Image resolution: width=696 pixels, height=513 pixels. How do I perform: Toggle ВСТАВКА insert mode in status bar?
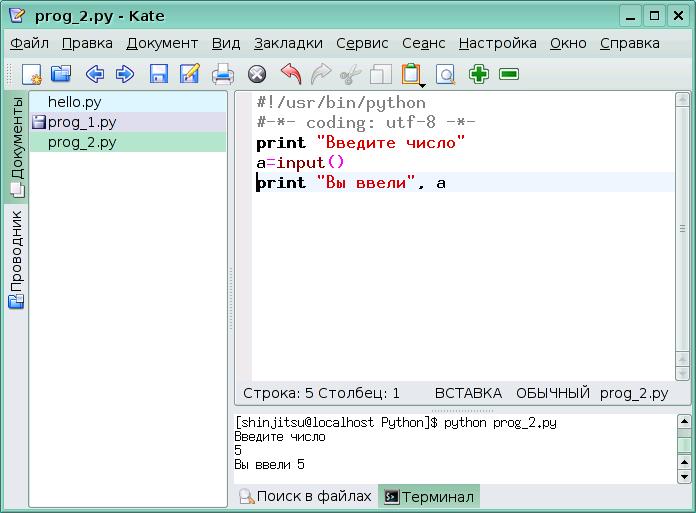[468, 393]
